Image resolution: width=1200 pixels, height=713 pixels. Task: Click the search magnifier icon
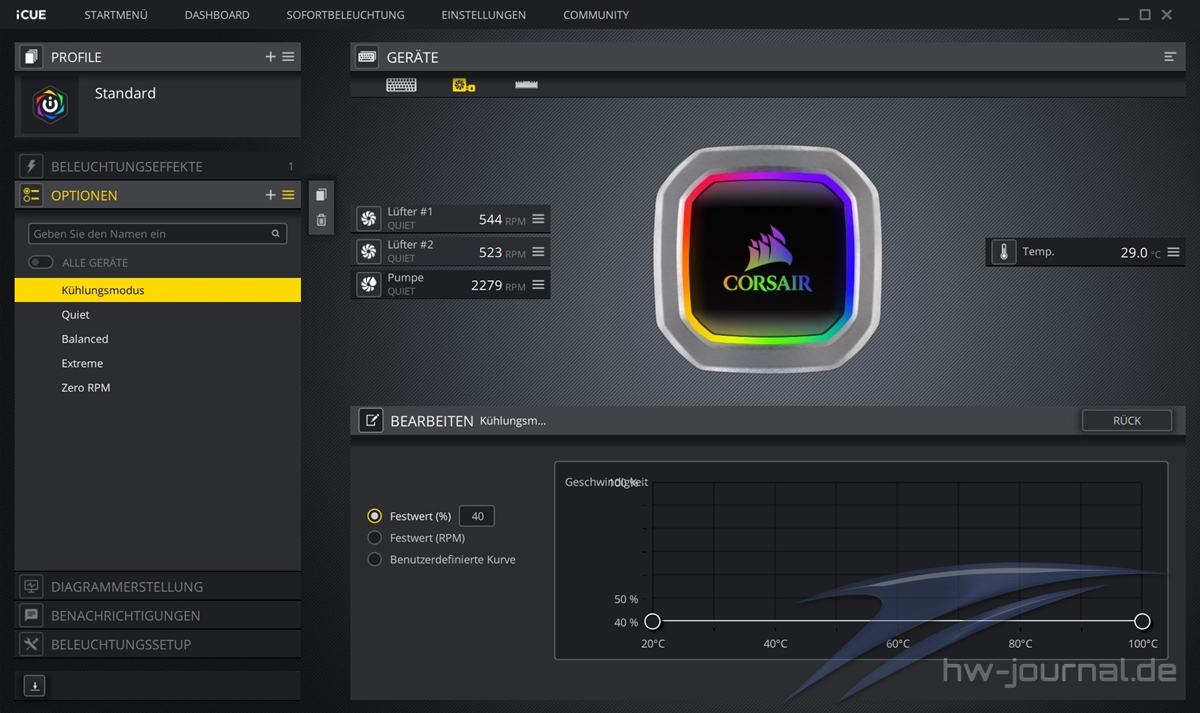[275, 234]
